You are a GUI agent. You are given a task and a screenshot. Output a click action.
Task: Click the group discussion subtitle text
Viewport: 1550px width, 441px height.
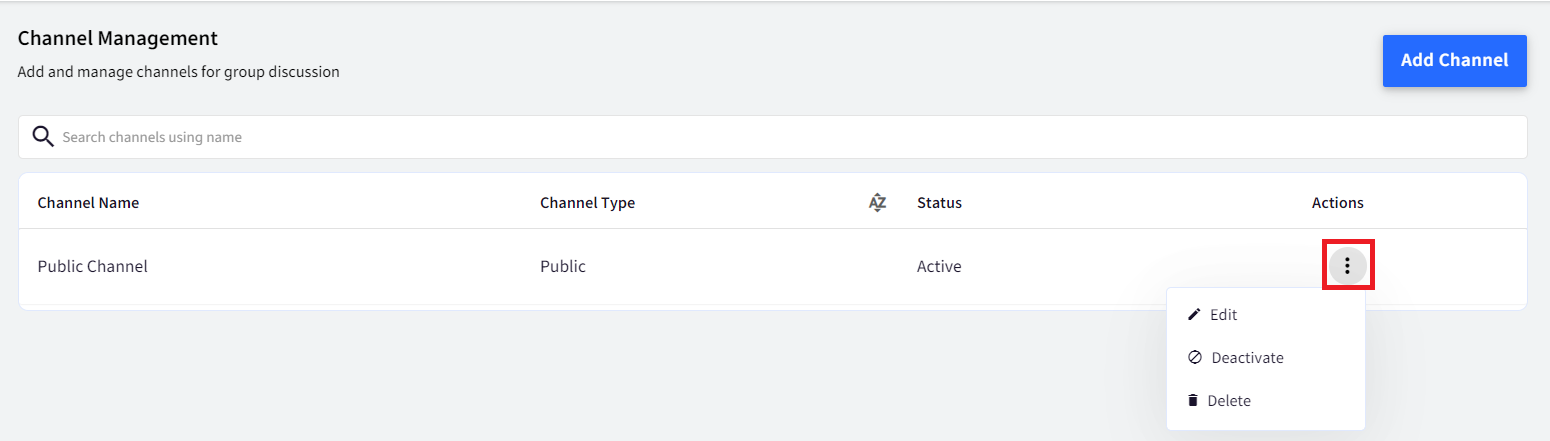(178, 73)
